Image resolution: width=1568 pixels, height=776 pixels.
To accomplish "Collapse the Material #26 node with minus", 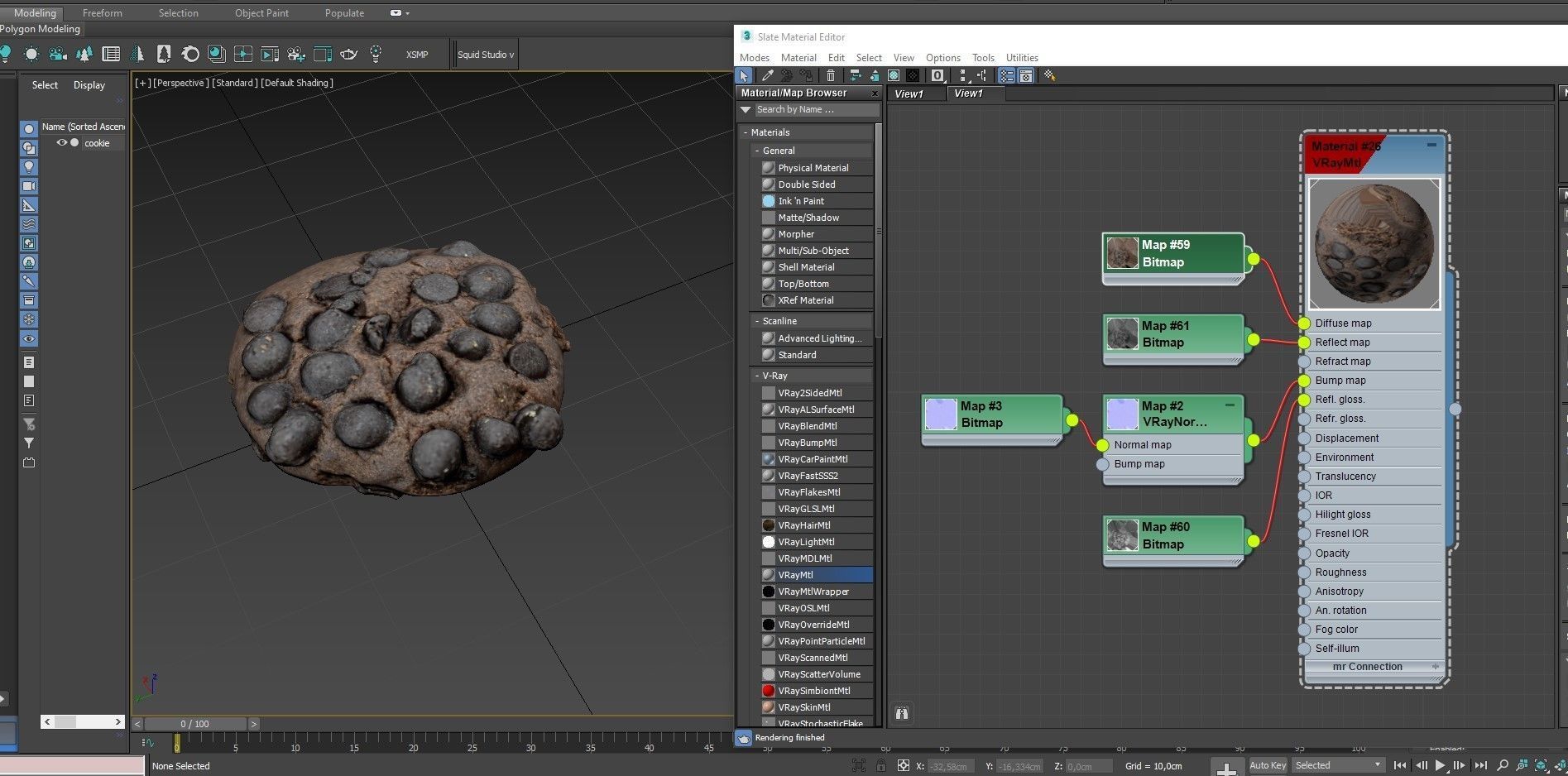I will 1431,145.
